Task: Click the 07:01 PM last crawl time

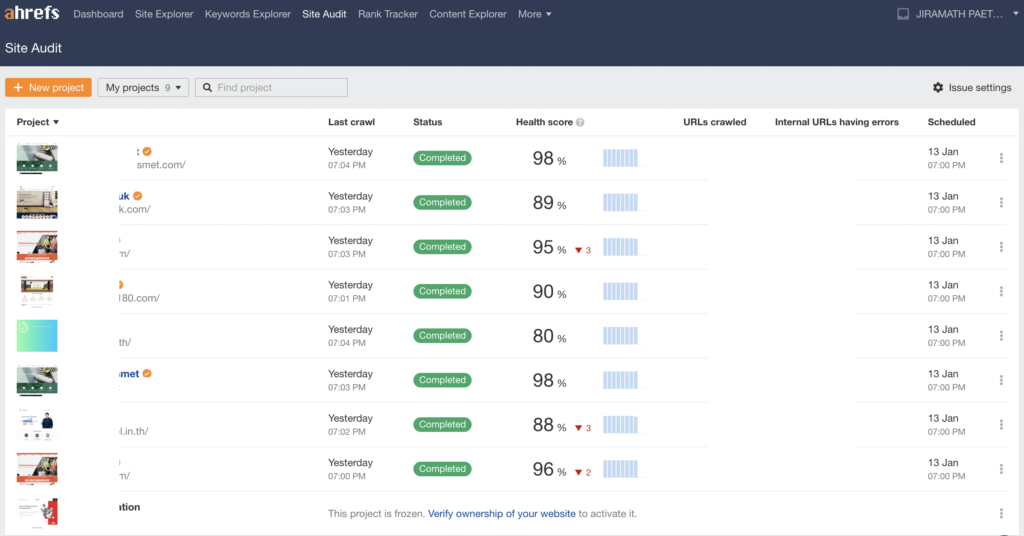Action: 346,298
